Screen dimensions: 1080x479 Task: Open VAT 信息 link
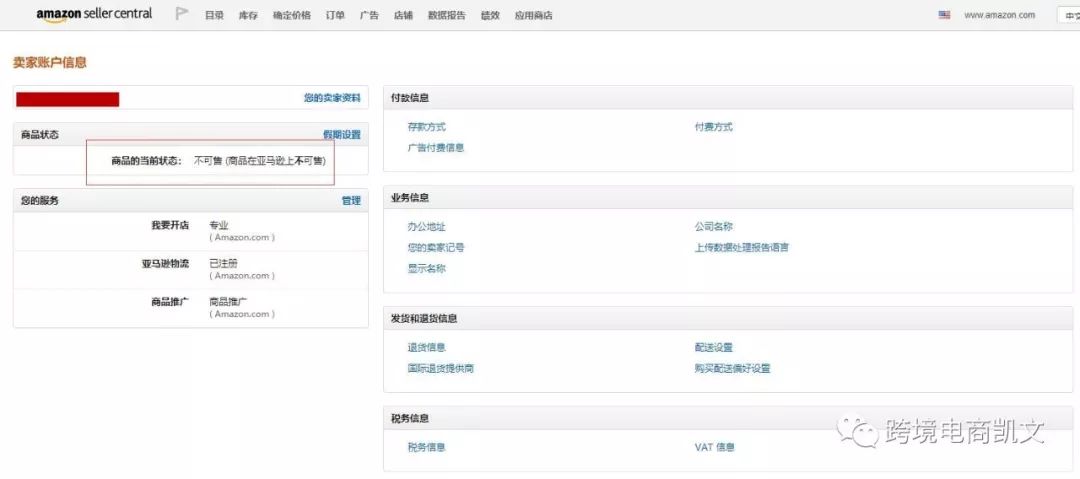[714, 447]
